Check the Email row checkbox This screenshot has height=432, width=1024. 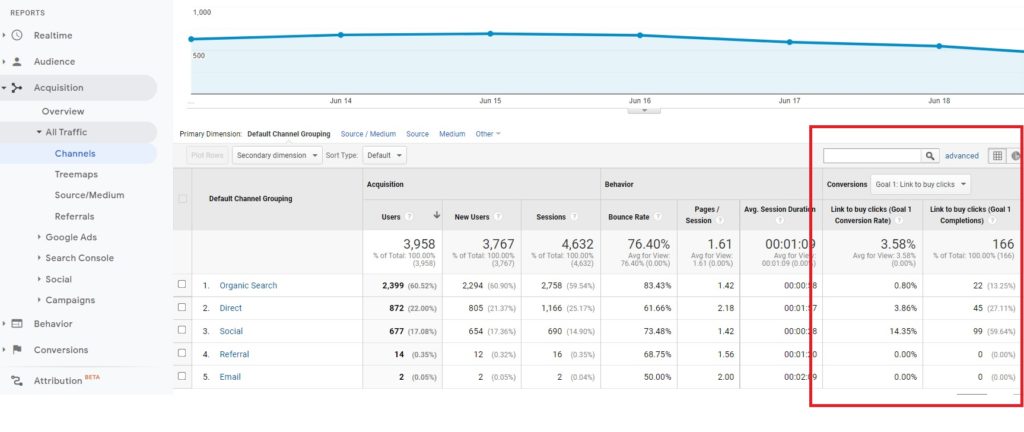point(182,377)
